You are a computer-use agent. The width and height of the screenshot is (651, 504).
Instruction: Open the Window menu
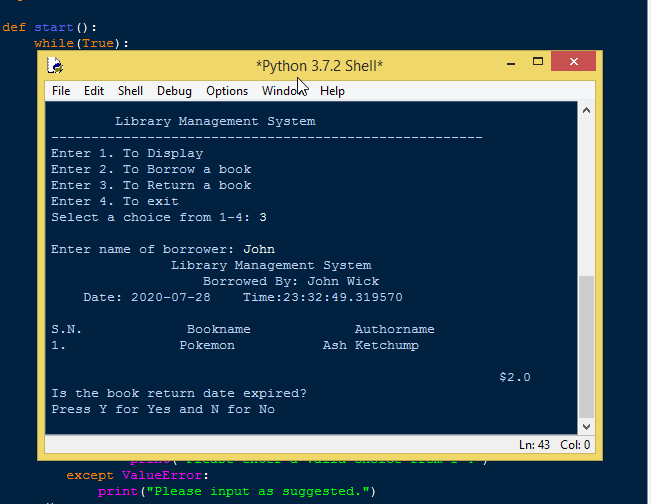coord(283,91)
